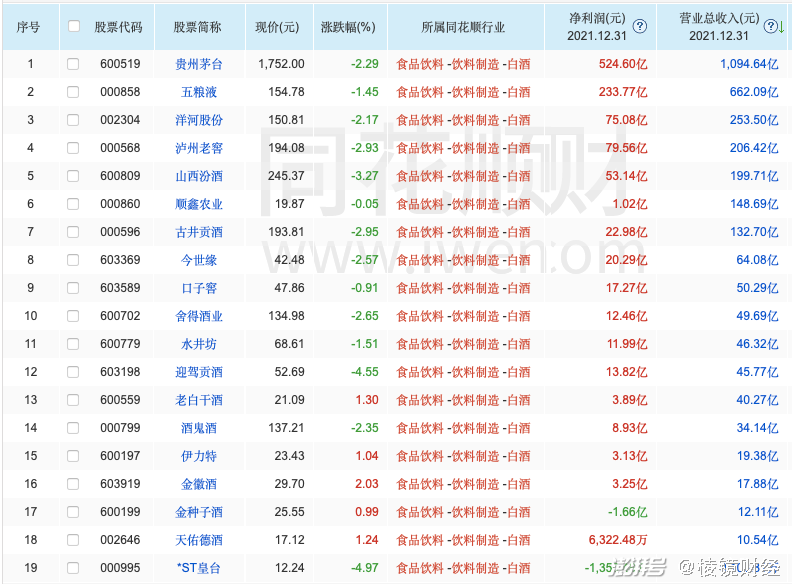Screen dimensions: 792x584
Task: Tick checkbox for 000596 古井贡酒 row
Action: [73, 232]
